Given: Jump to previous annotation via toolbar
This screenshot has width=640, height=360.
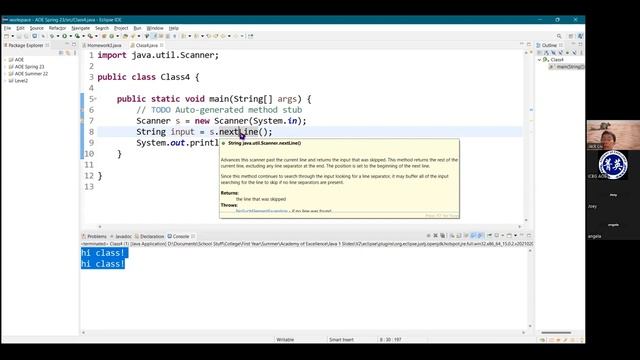Looking at the screenshot, I should (197, 36).
